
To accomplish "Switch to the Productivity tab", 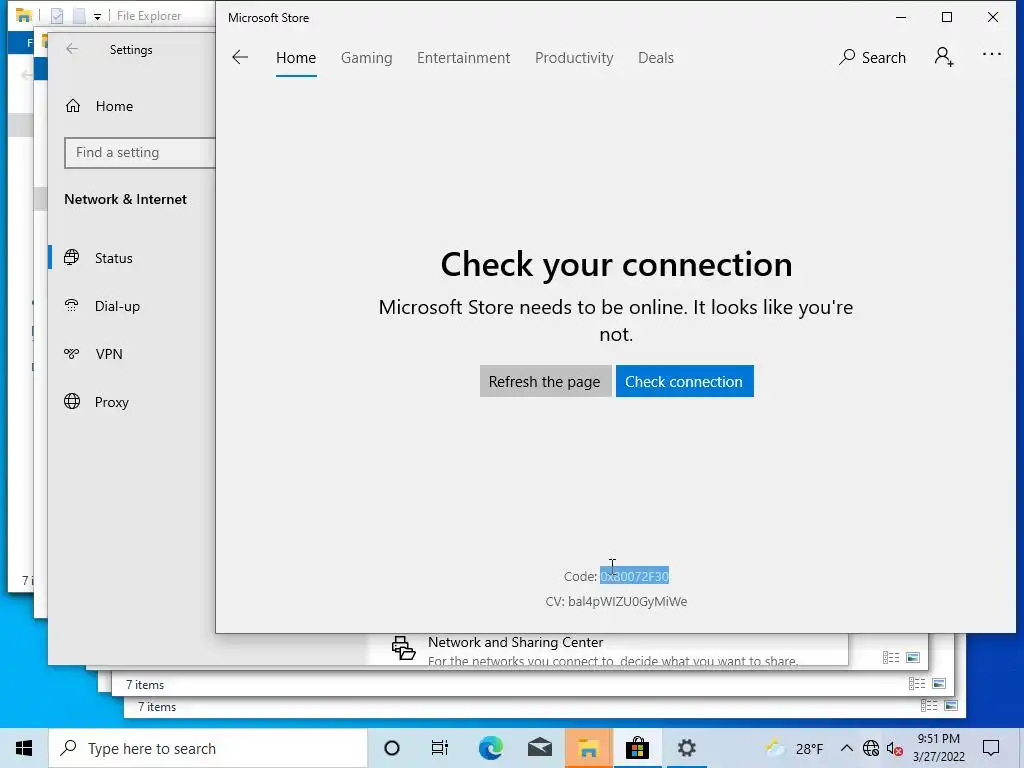I will 574,57.
